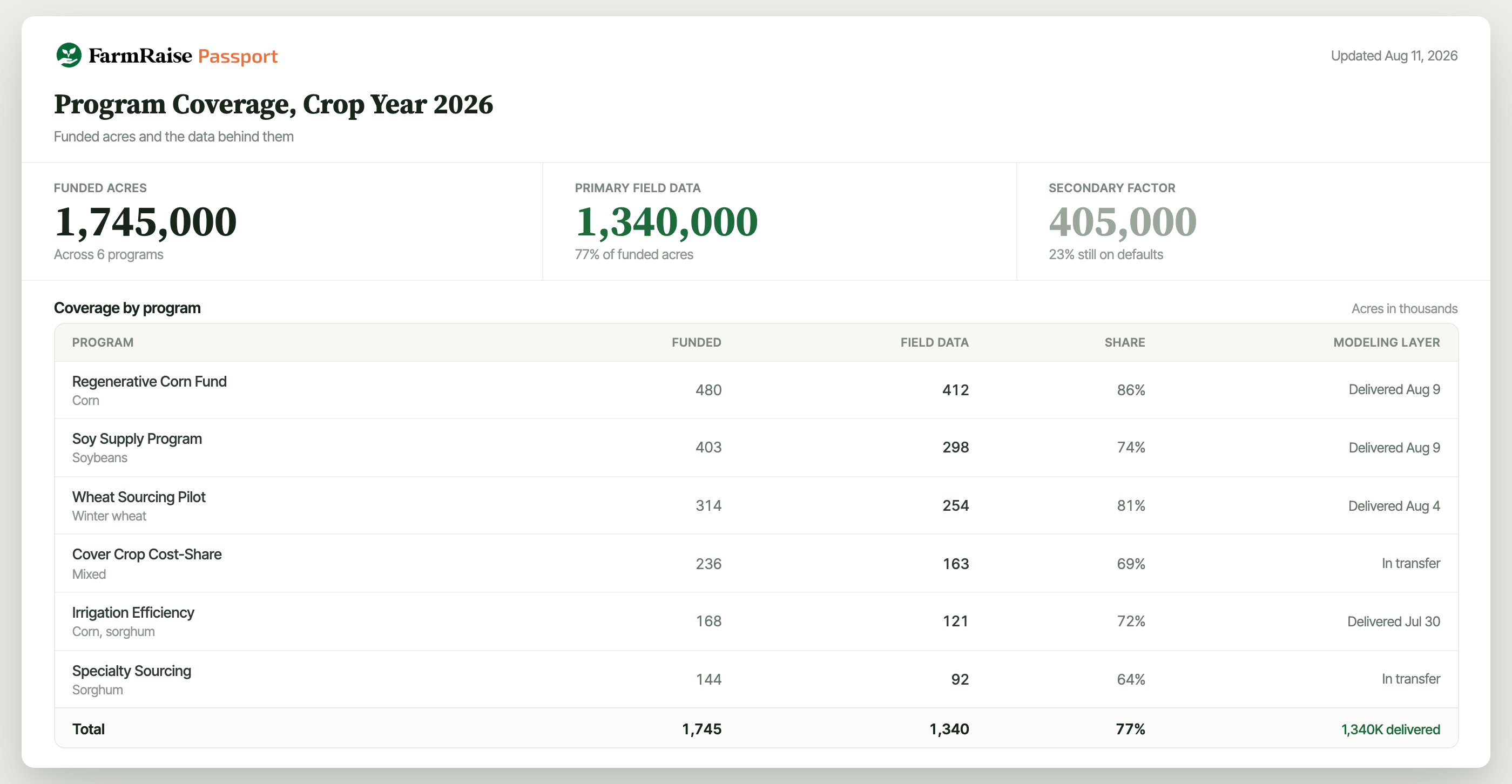Click the Cover Crop Cost-Share program name
Image resolution: width=1512 pixels, height=784 pixels.
(x=147, y=555)
